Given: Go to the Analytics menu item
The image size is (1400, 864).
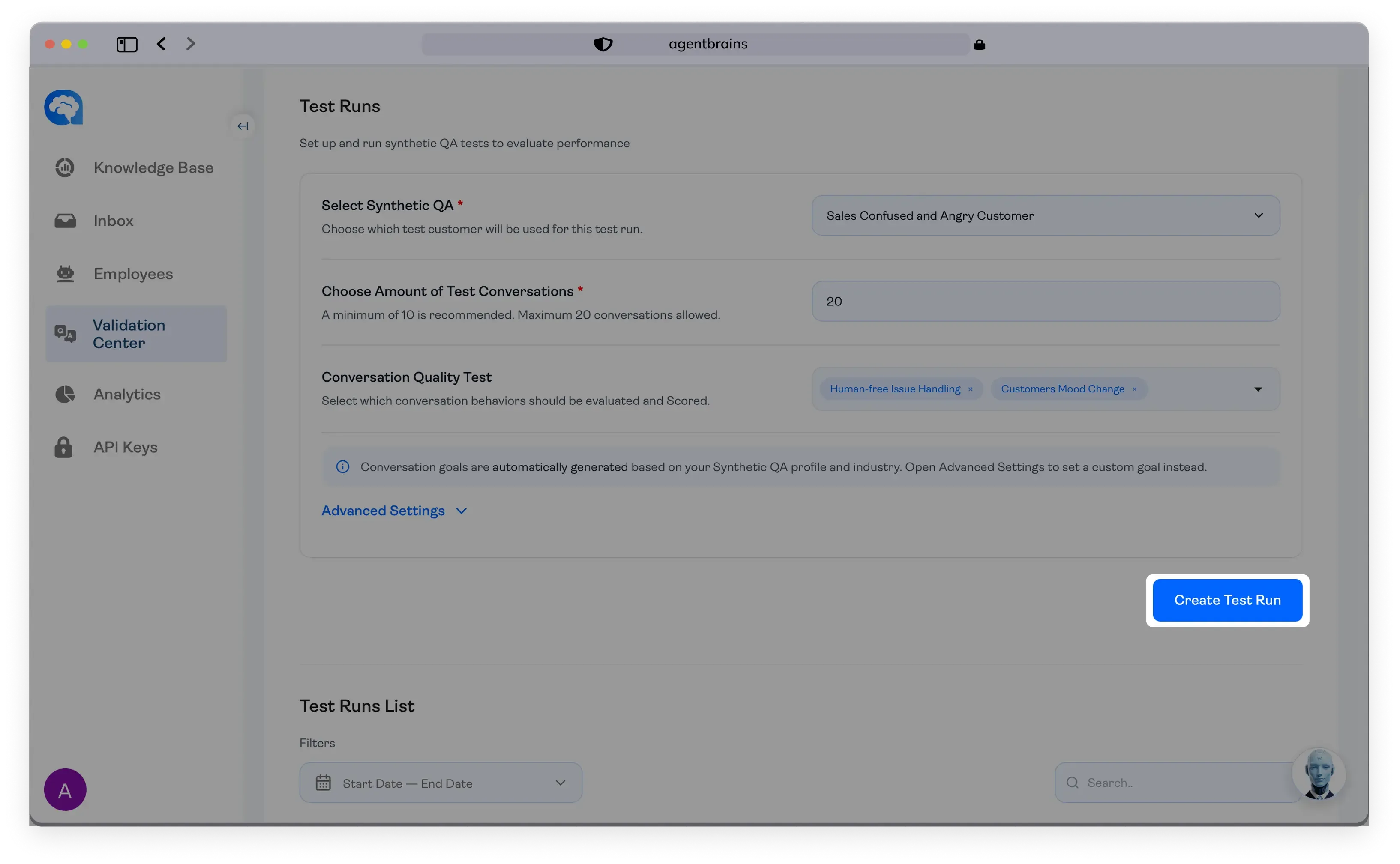Looking at the screenshot, I should pyautogui.click(x=127, y=394).
